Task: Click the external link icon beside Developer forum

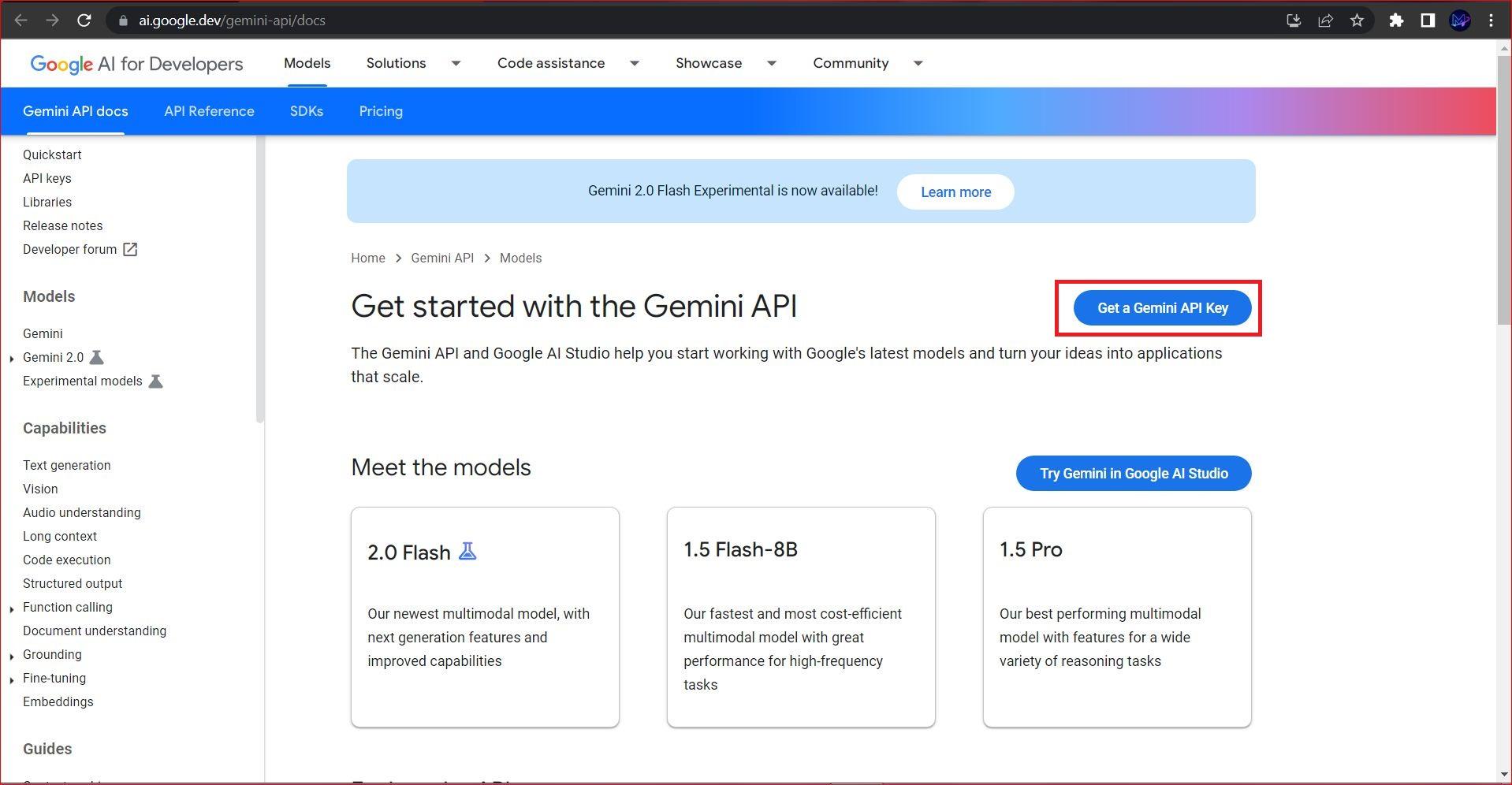Action: tap(130, 249)
